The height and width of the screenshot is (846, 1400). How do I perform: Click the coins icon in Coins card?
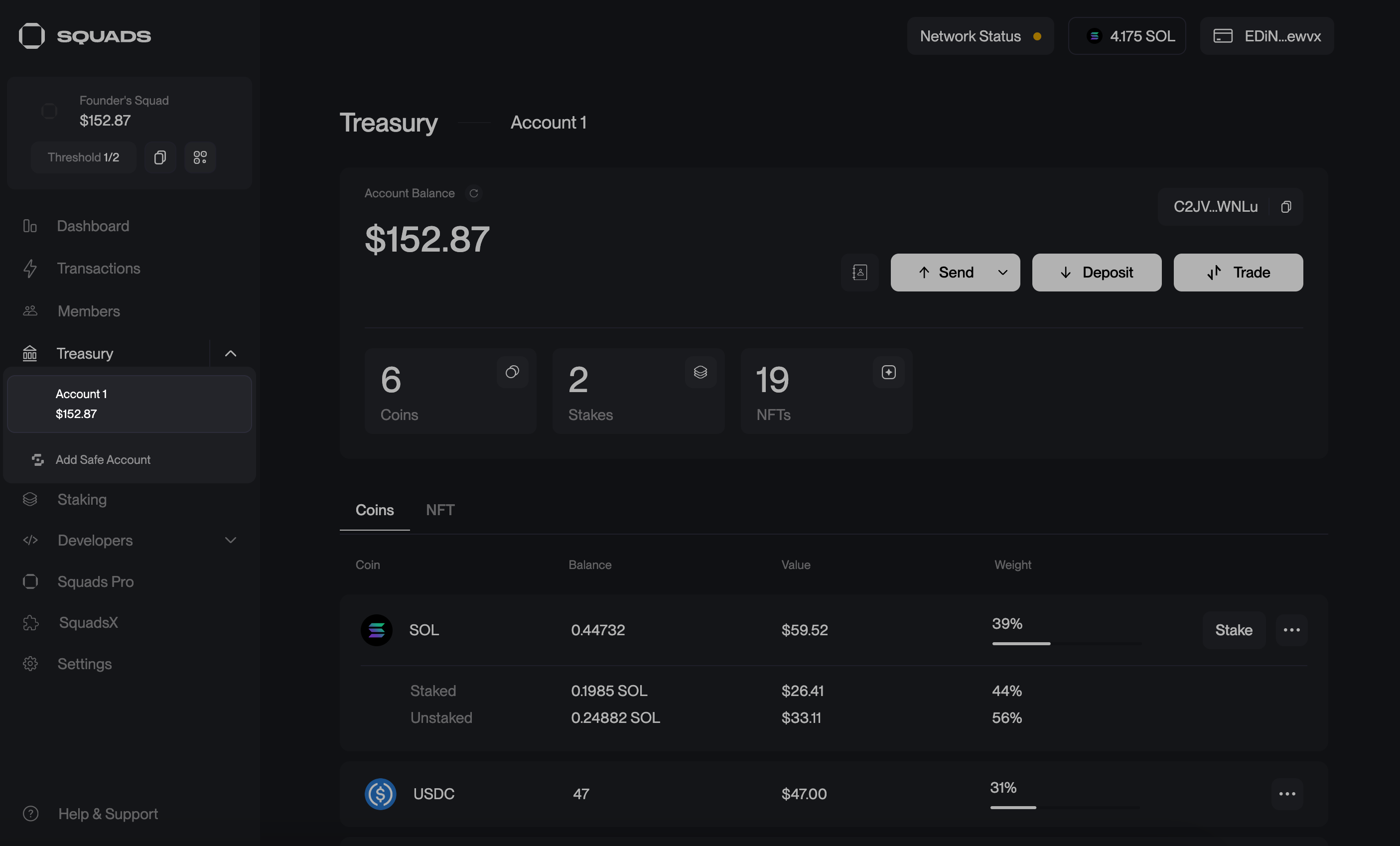click(x=512, y=372)
